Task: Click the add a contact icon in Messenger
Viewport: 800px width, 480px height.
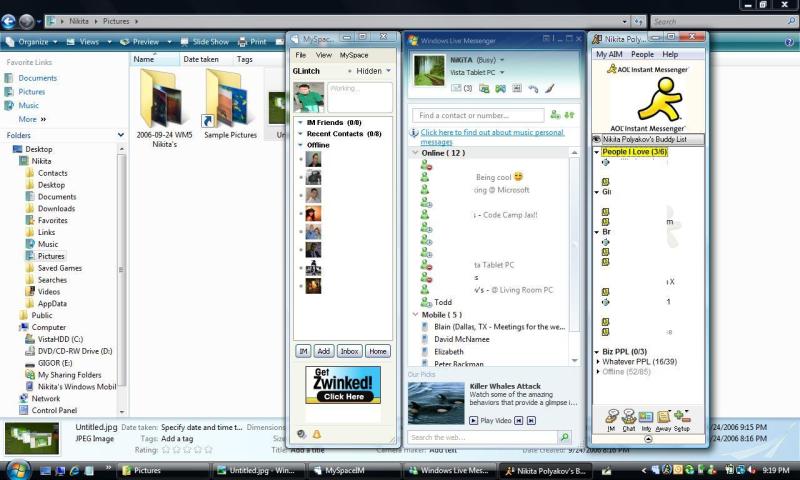Action: [555, 115]
